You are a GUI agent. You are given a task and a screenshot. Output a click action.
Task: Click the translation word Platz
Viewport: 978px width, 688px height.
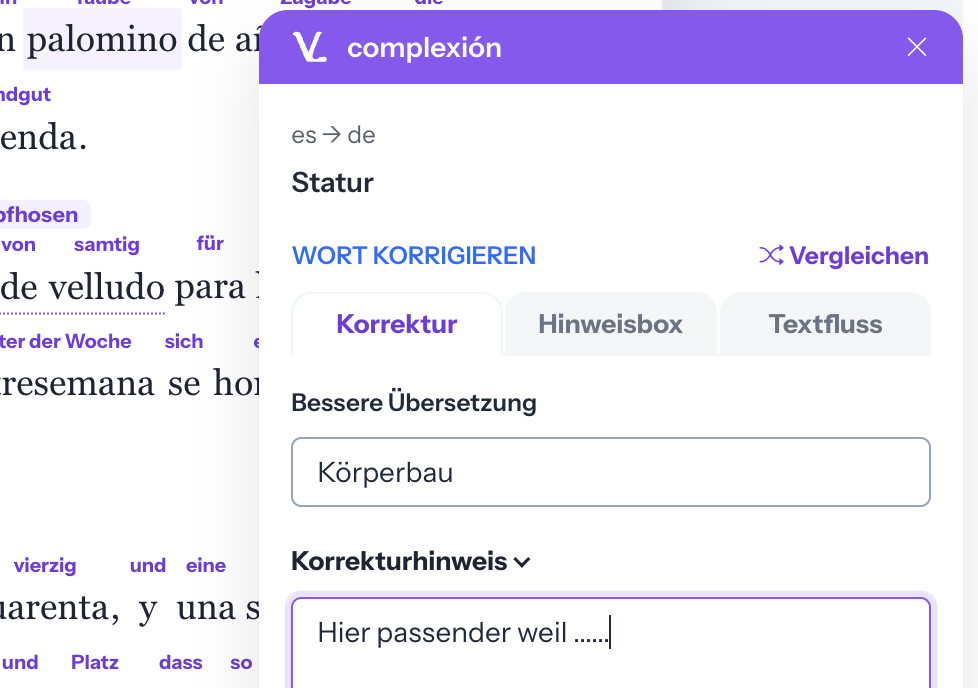95,662
